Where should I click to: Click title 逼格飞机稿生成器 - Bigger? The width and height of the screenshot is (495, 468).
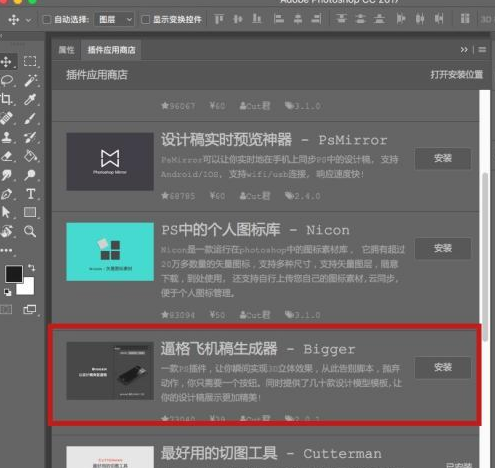(x=258, y=349)
